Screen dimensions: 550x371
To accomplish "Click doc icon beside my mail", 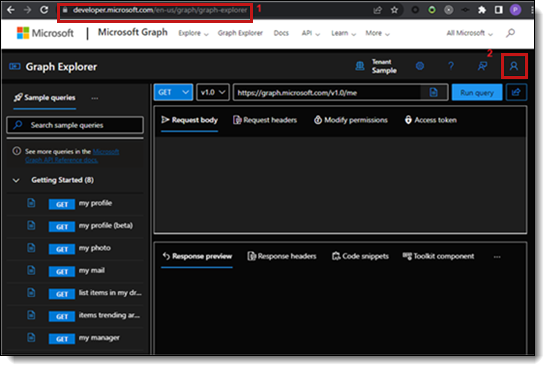I will coord(31,270).
